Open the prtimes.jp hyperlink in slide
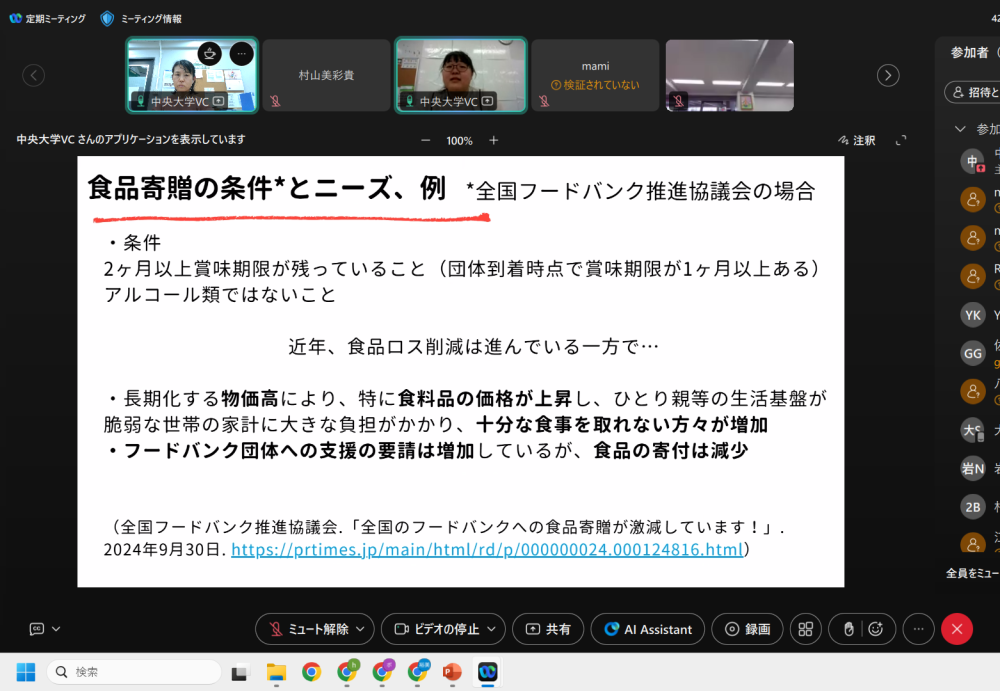Image resolution: width=1000 pixels, height=691 pixels. click(487, 550)
